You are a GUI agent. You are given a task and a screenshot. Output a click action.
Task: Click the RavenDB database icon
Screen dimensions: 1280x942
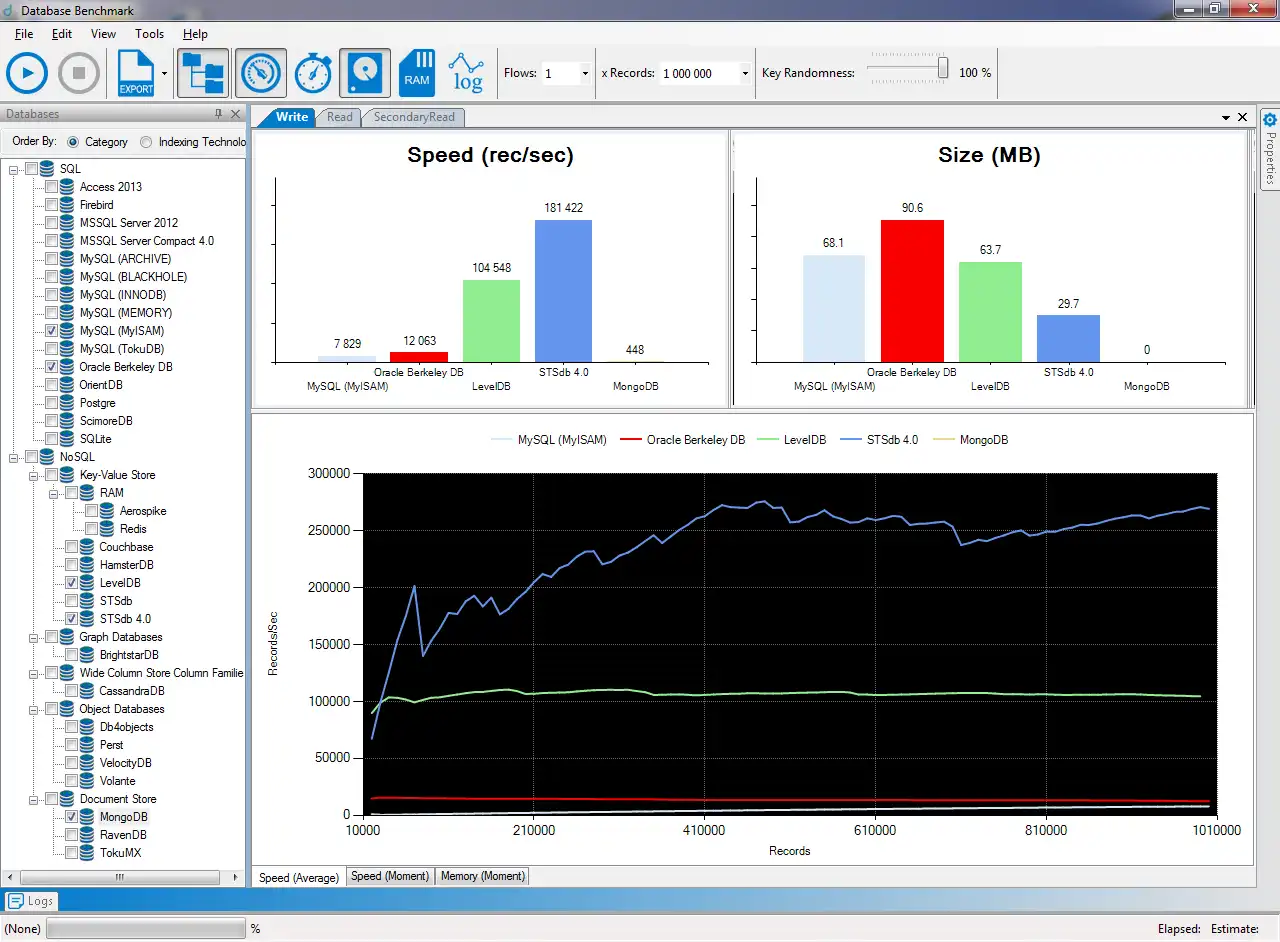coord(87,835)
